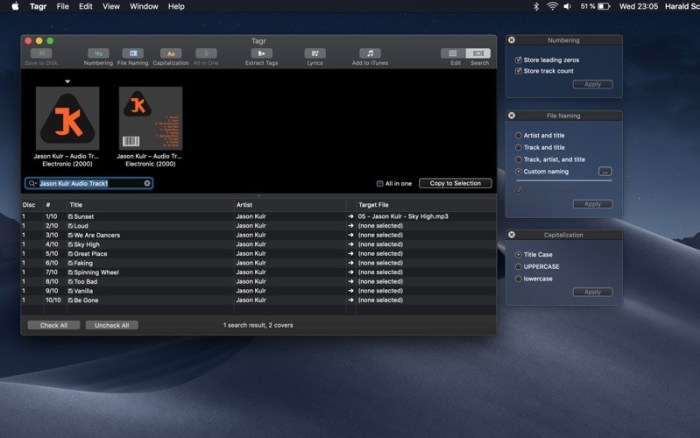Open the File Naming toolbar tool
The height and width of the screenshot is (438, 700).
coord(133,54)
